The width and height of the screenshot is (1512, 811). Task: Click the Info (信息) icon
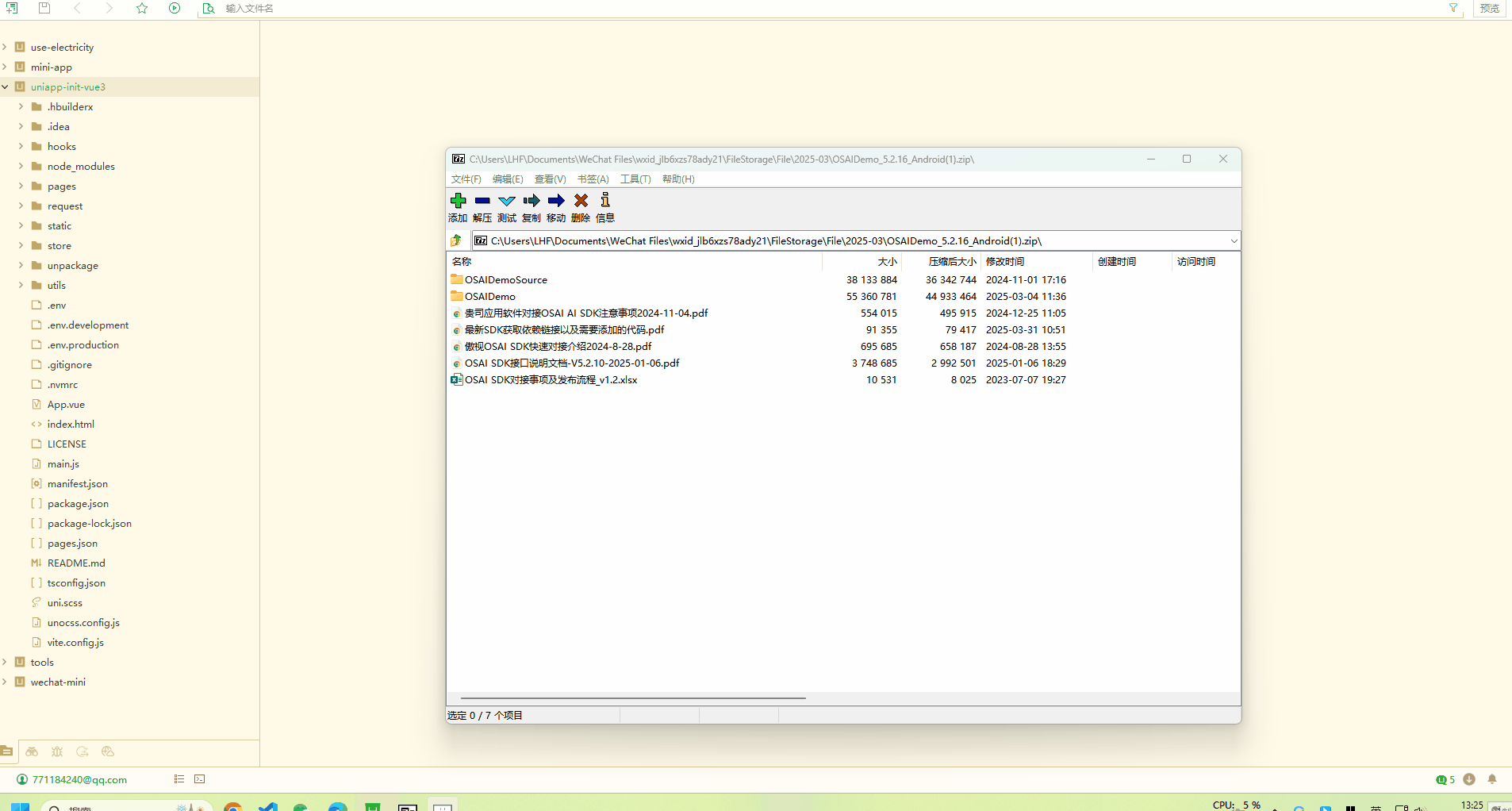[x=605, y=201]
